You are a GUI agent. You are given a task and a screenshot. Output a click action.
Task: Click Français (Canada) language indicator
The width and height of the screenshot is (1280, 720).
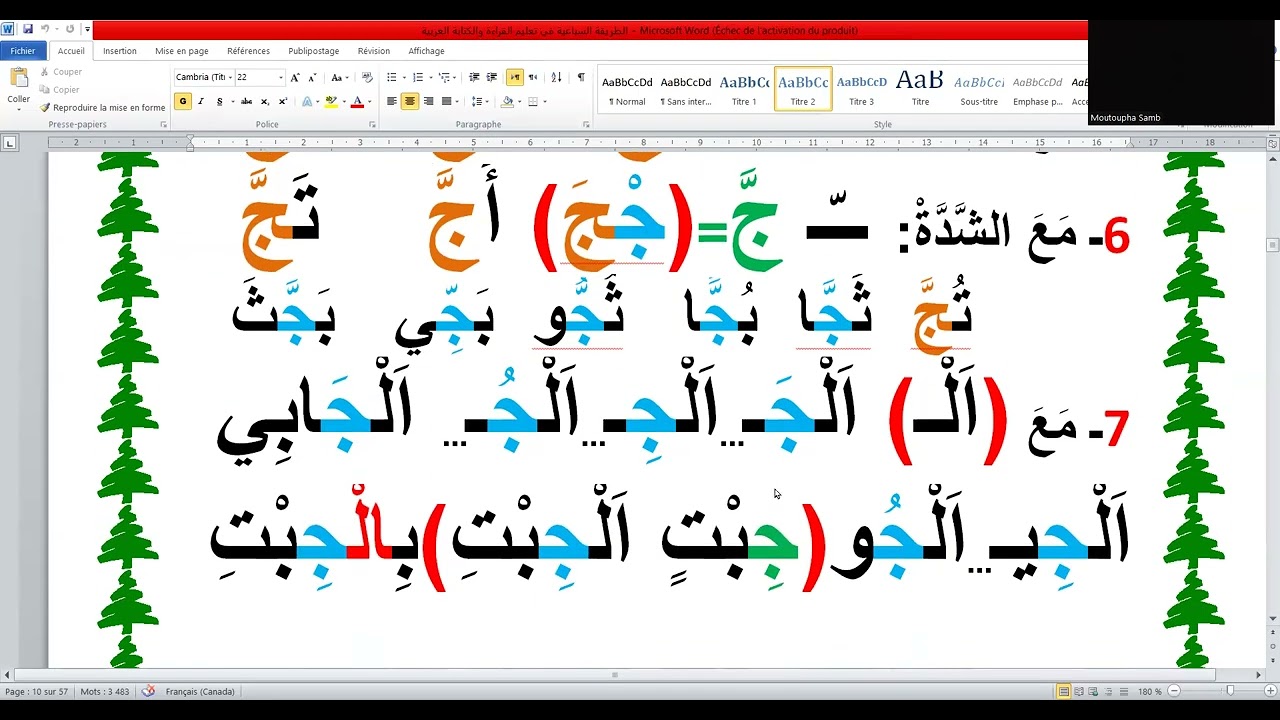coord(200,691)
